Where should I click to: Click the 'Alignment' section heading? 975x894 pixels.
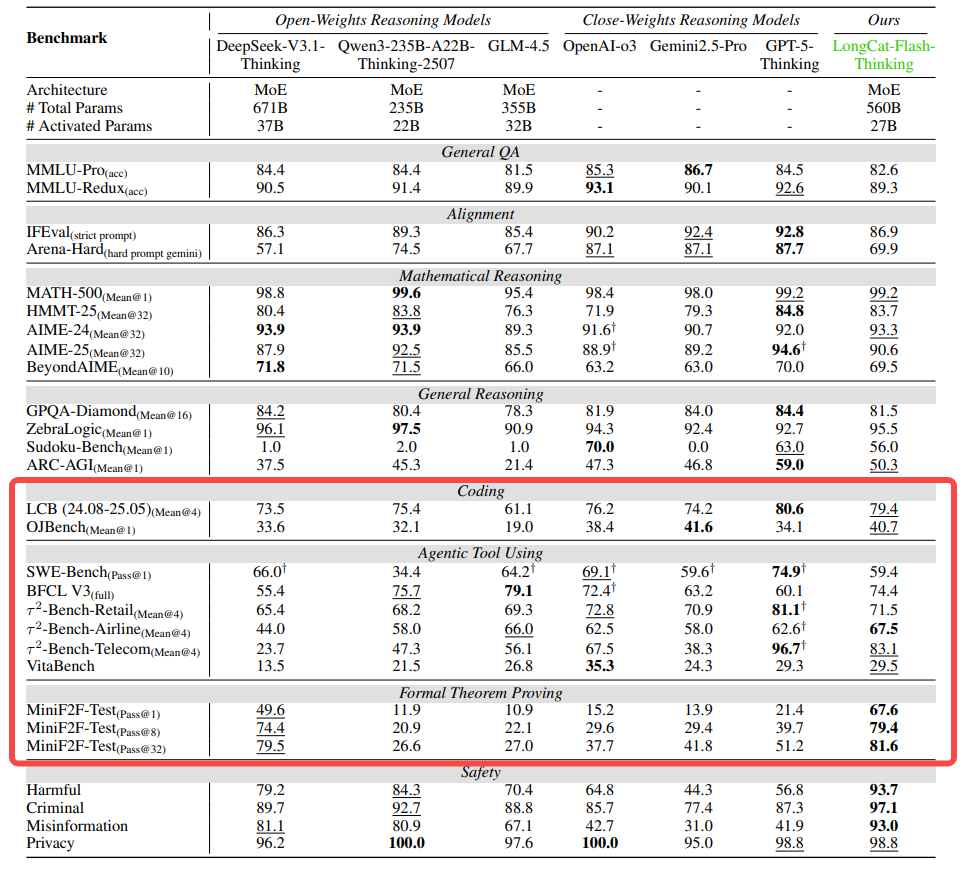pyautogui.click(x=481, y=214)
